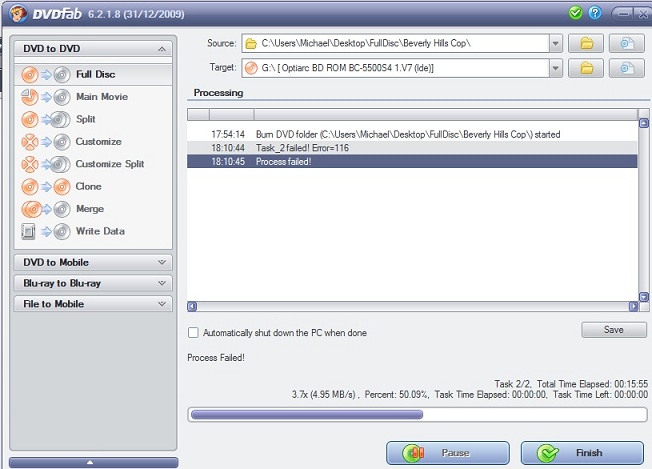Expand the DVD to Mobile section
Screen dimensions: 652x469
tap(93, 262)
